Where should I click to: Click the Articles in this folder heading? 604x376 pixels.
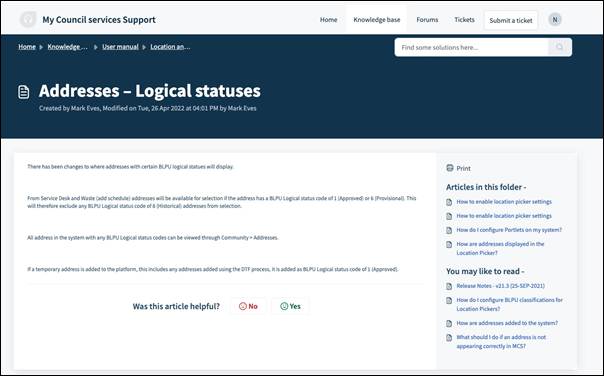point(486,187)
